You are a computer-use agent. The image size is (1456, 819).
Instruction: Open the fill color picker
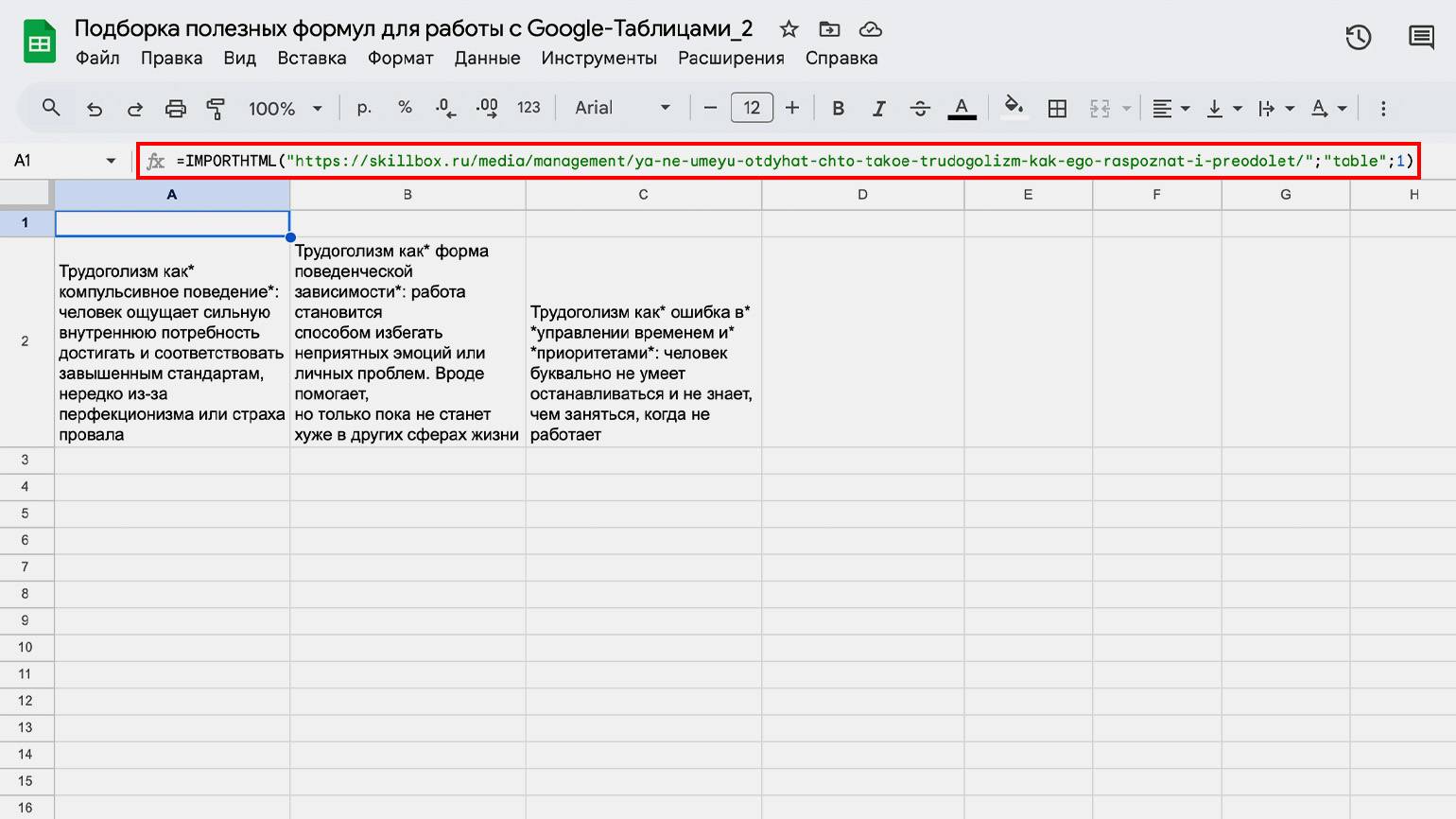pos(1014,107)
